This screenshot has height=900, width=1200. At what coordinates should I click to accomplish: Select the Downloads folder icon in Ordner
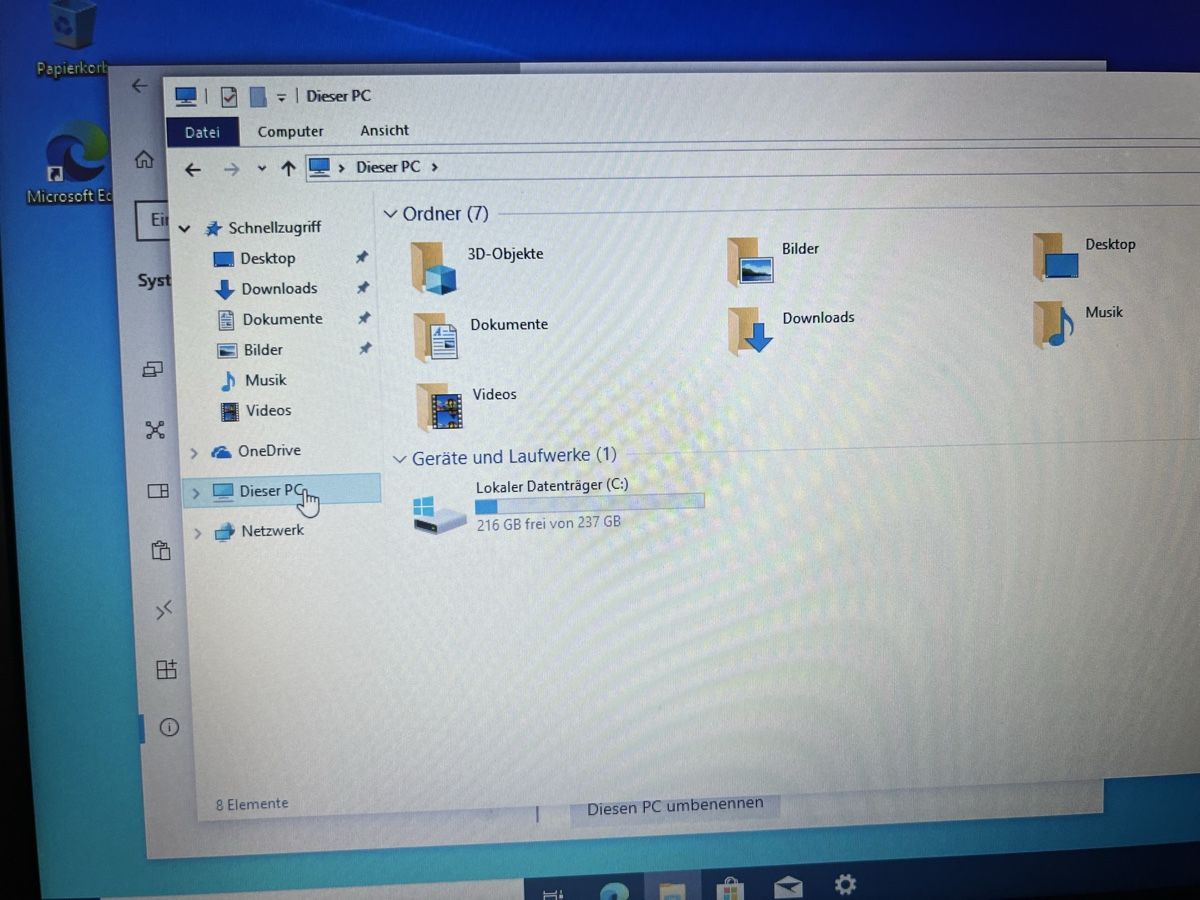[751, 331]
